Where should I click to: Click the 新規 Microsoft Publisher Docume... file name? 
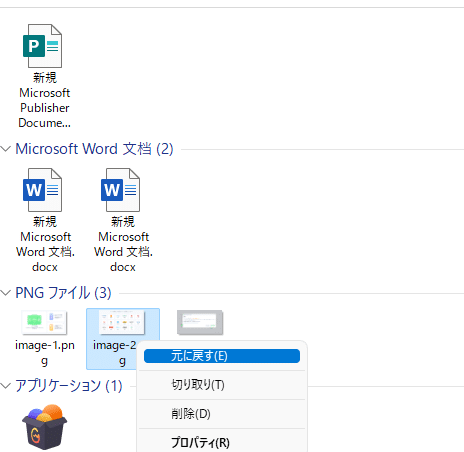tap(45, 100)
